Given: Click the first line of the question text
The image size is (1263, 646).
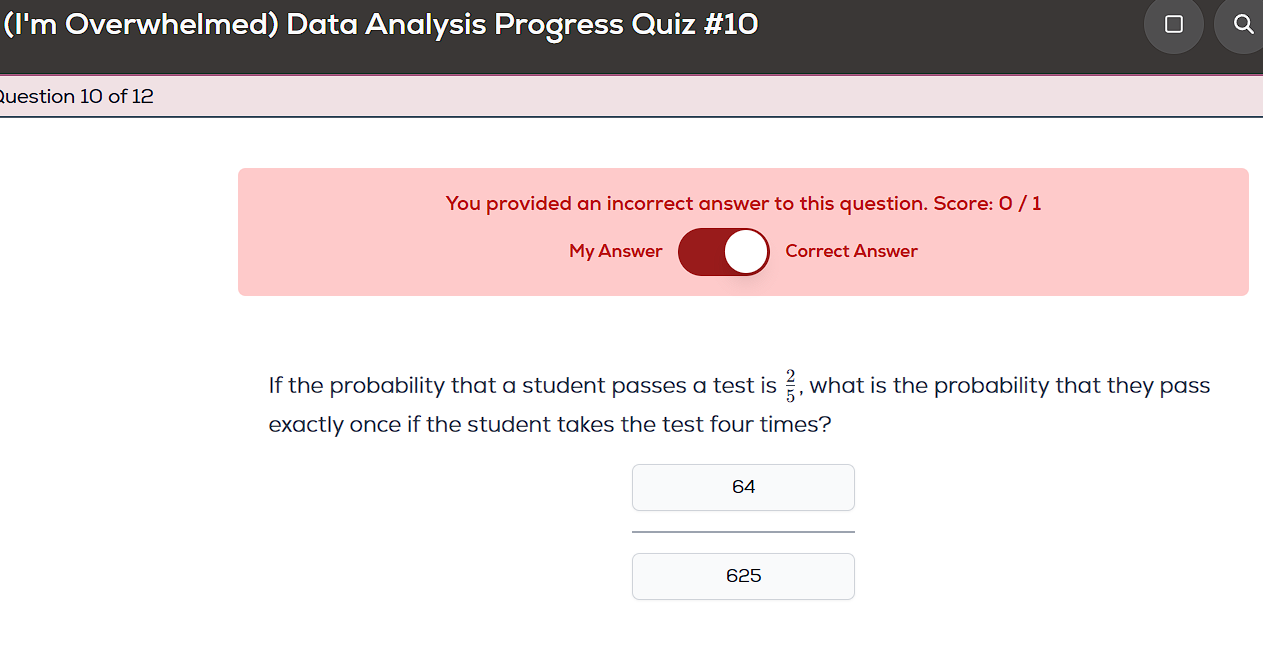Looking at the screenshot, I should [520, 386].
